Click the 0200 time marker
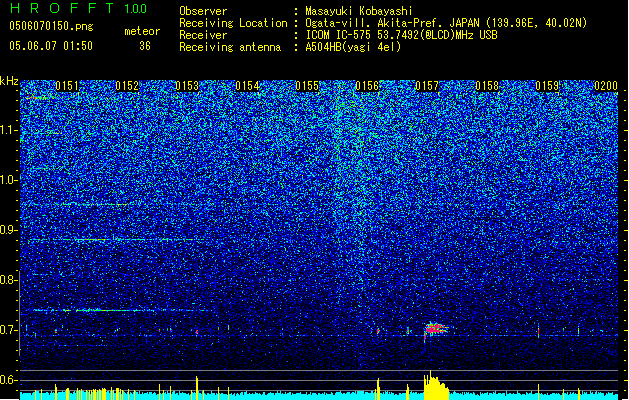 [x=606, y=86]
